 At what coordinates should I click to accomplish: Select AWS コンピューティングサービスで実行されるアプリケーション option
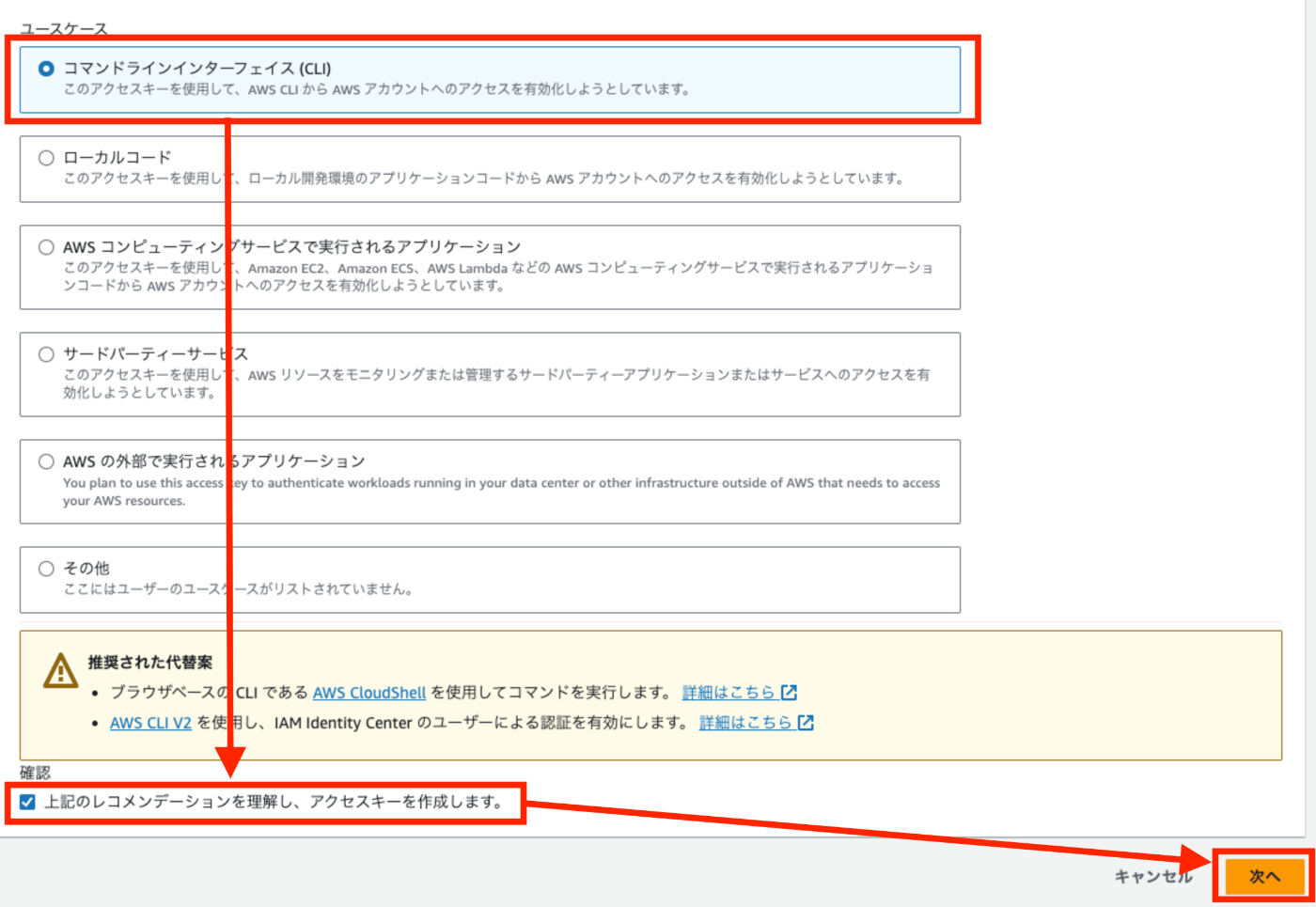[x=46, y=247]
